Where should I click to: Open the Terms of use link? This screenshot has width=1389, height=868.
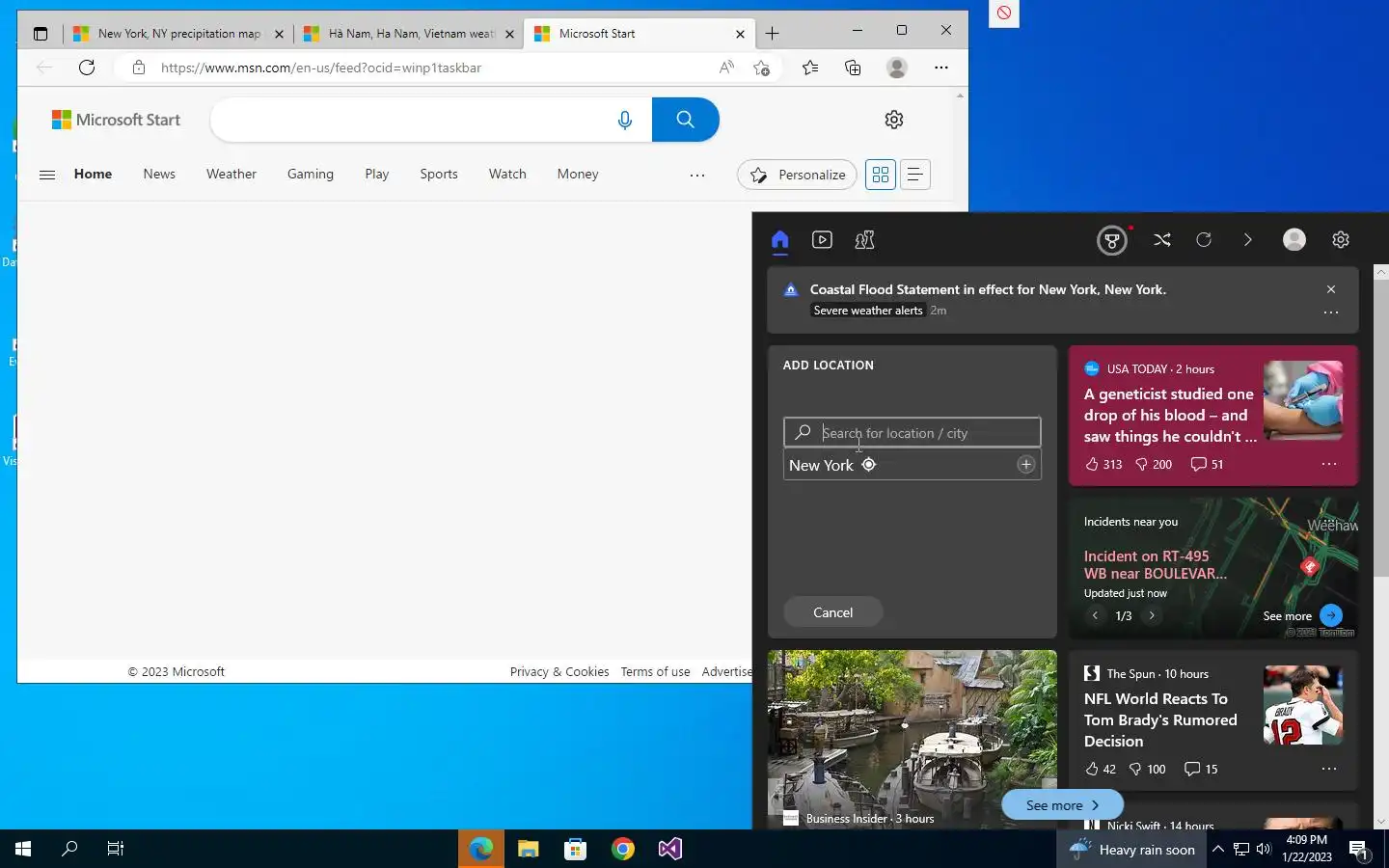point(656,672)
